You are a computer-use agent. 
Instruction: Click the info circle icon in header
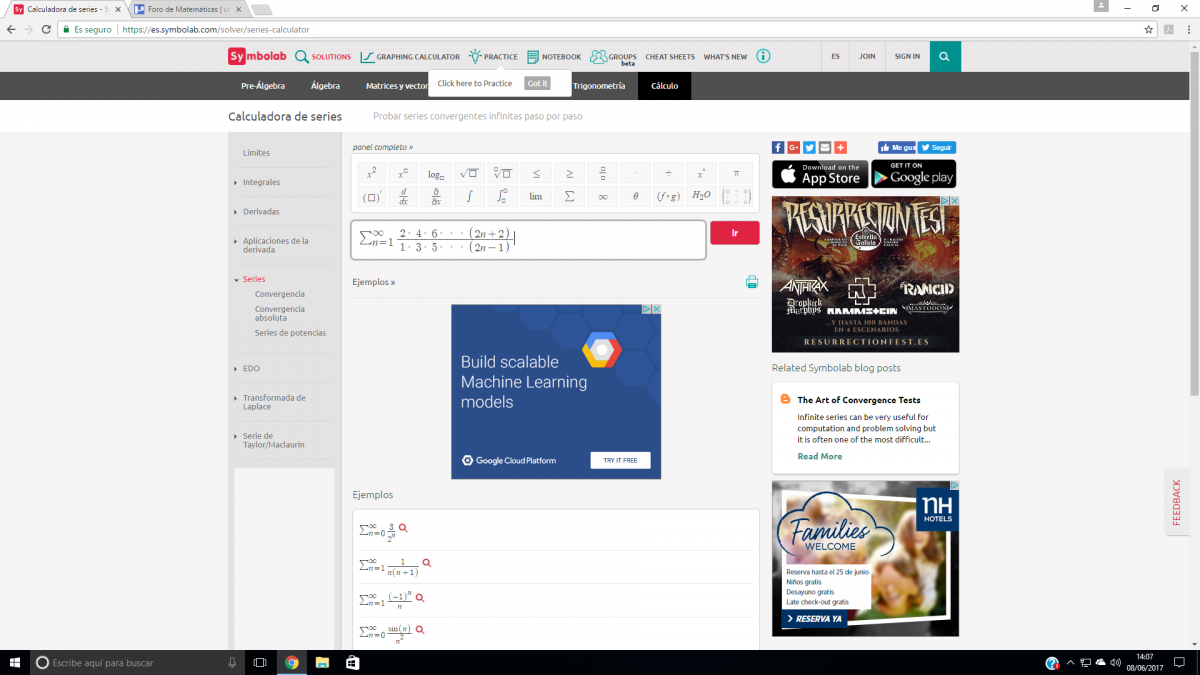764,57
